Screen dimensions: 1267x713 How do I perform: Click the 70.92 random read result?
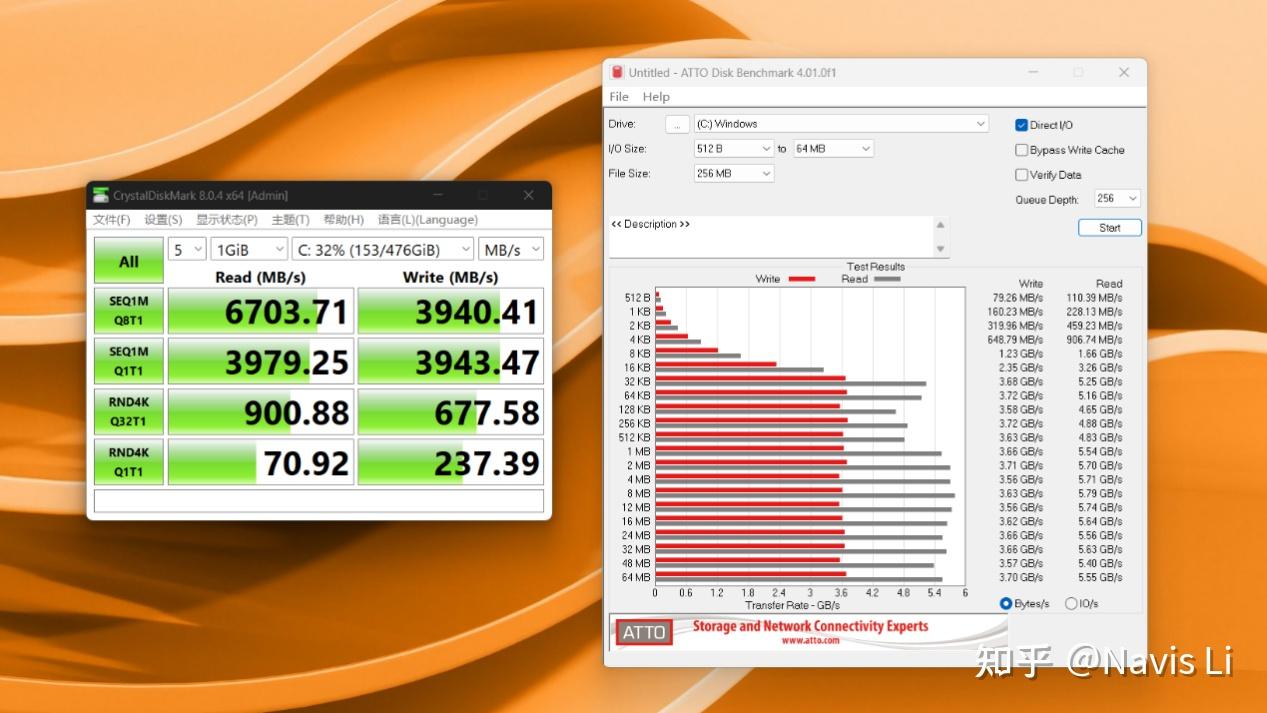point(261,462)
